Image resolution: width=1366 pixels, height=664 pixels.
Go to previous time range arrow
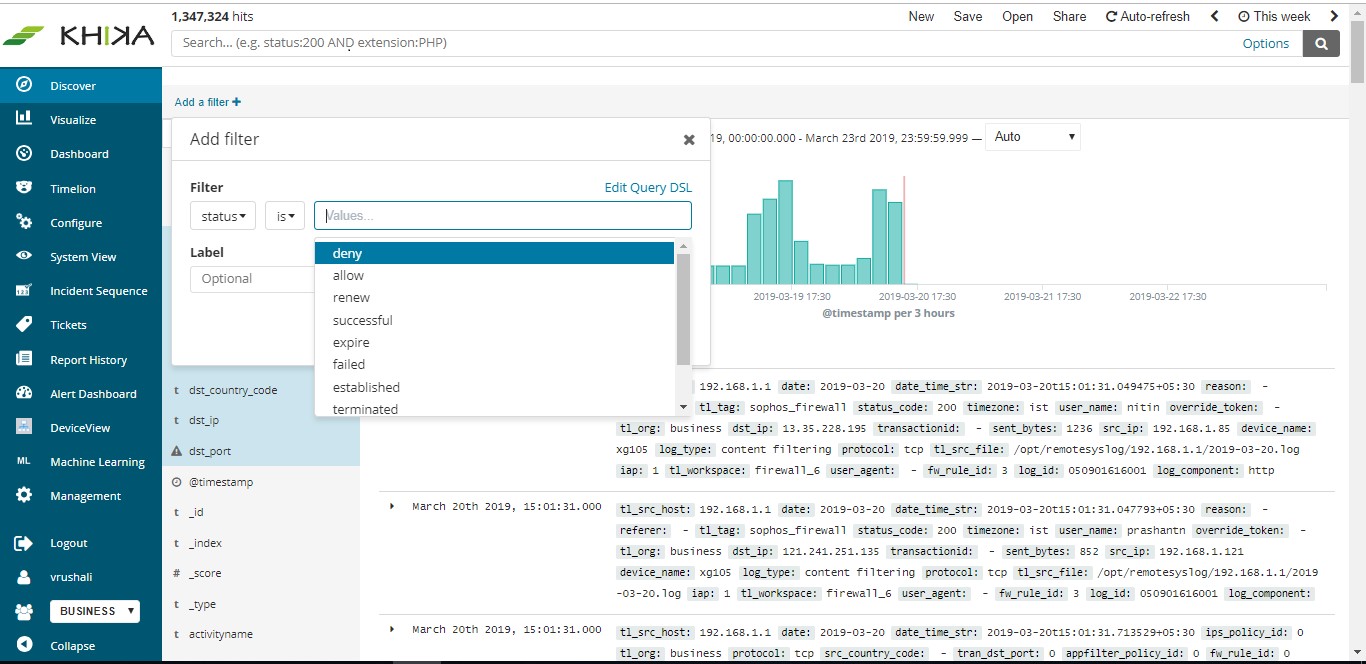tap(1215, 16)
